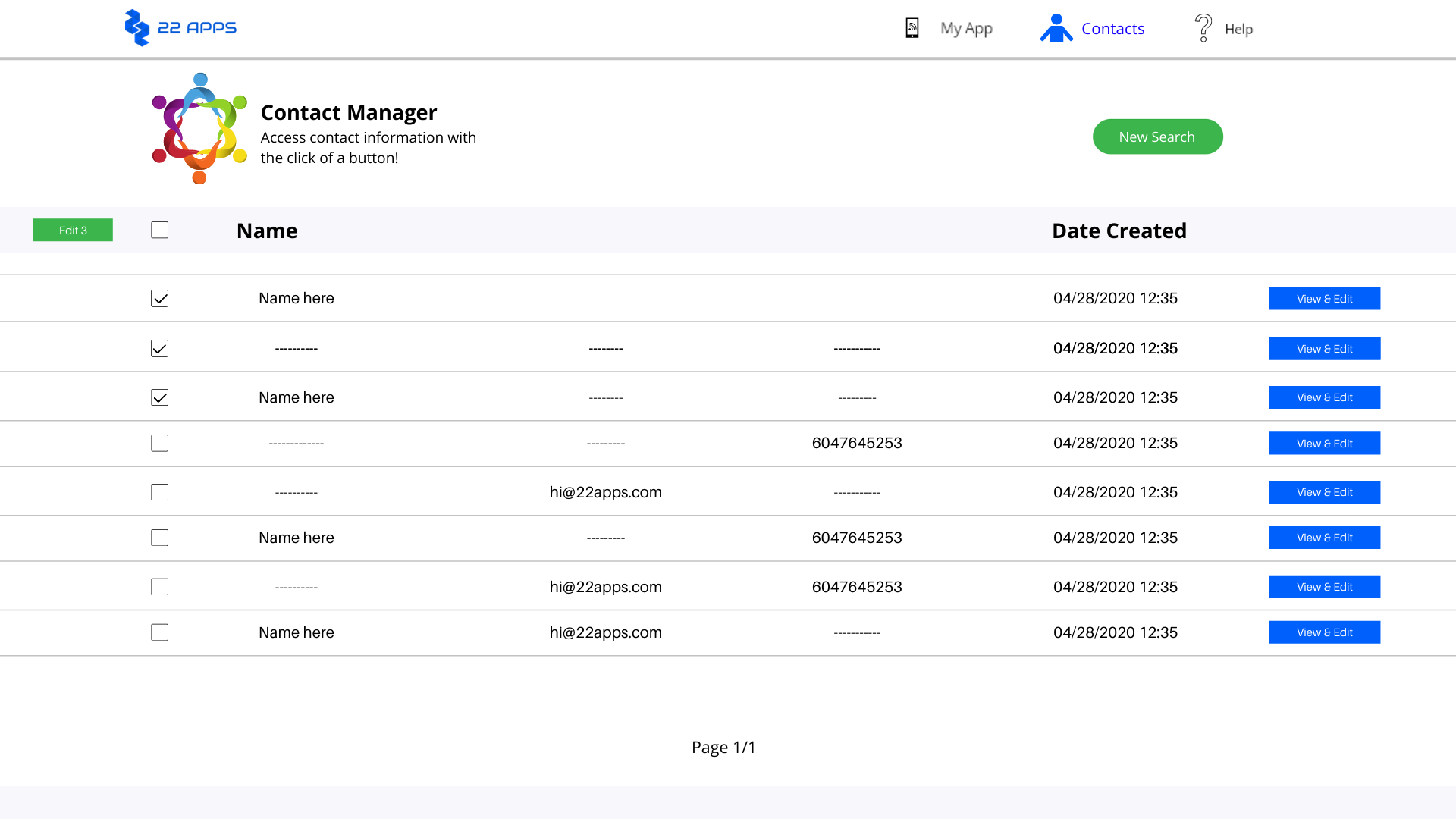Click View & Edit for the last row
This screenshot has height=819, width=1456.
click(1324, 632)
